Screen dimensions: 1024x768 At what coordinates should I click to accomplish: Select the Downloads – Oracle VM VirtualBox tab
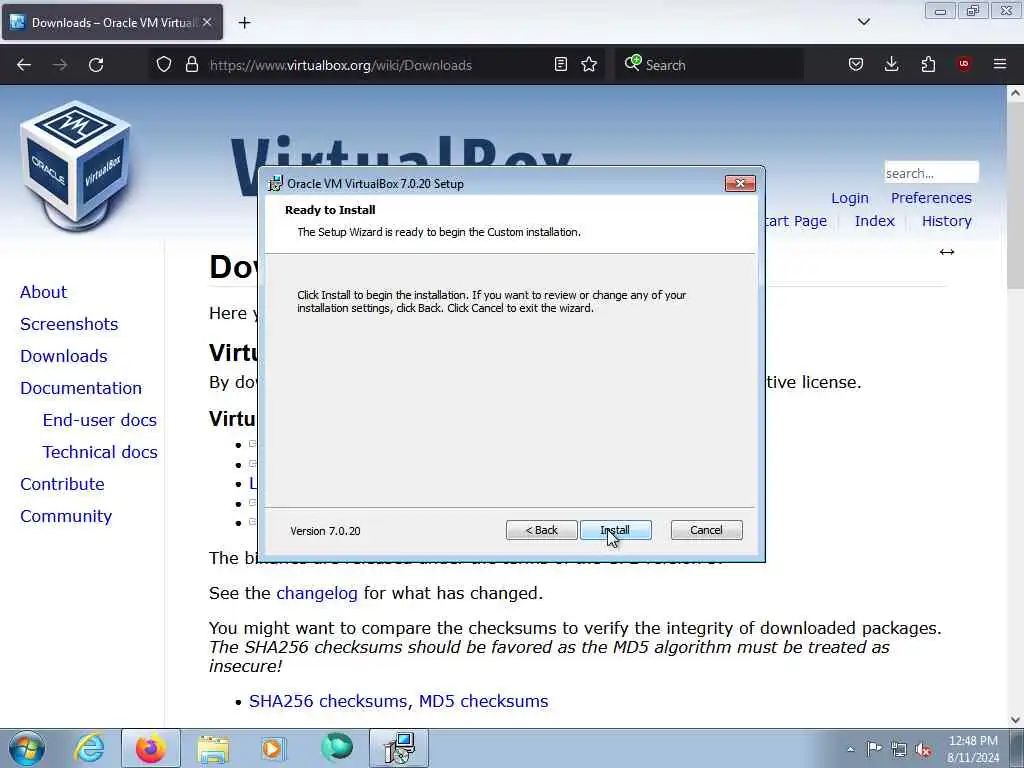(112, 22)
